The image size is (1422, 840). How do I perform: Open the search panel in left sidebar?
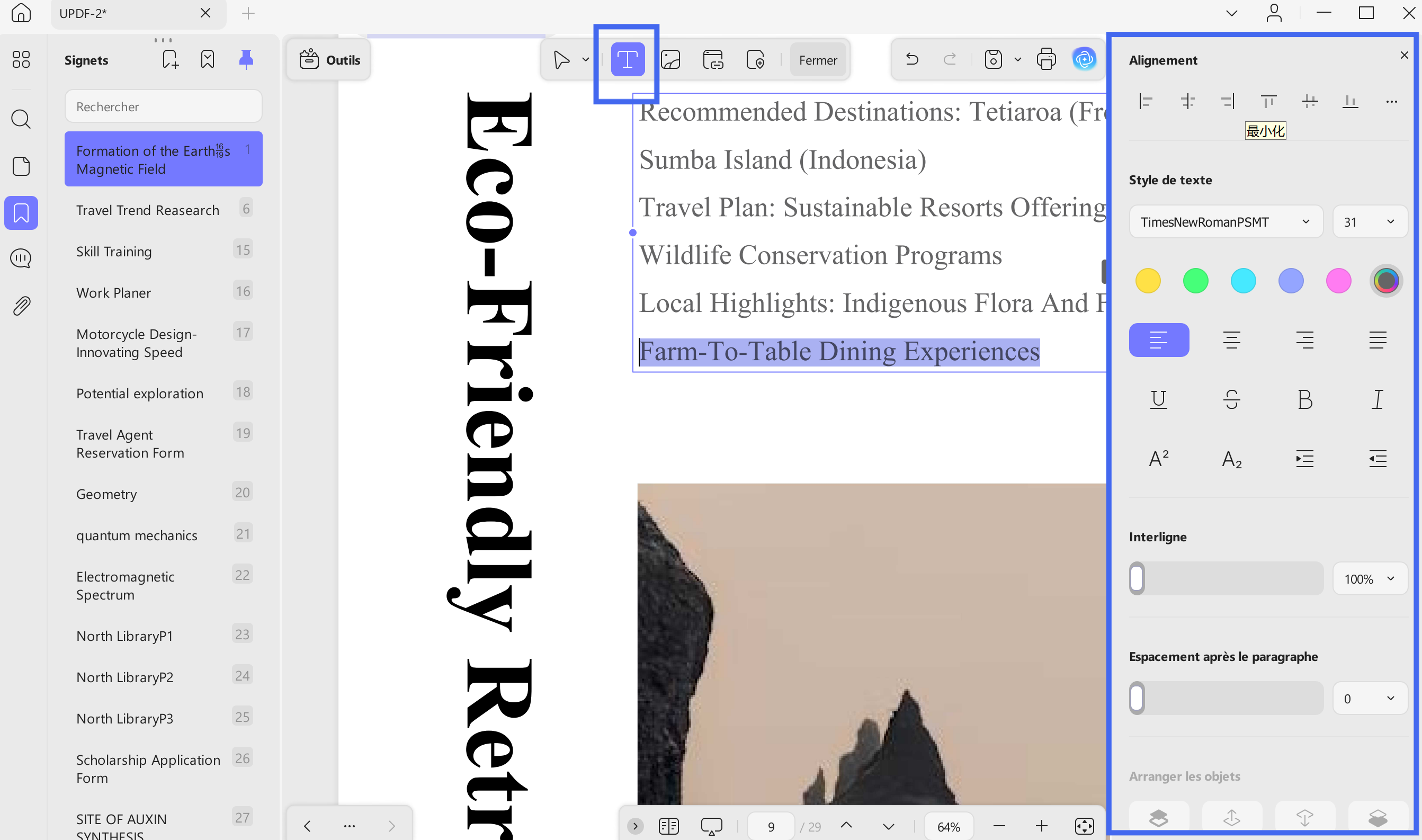pos(21,119)
